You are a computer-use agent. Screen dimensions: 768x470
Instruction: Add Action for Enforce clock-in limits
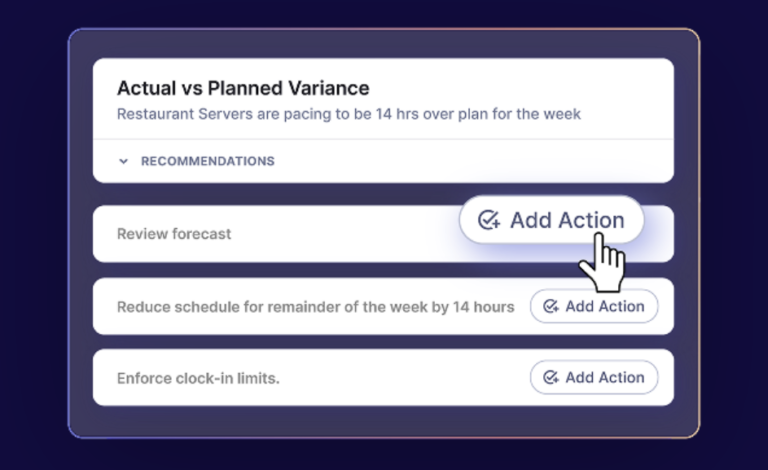[x=594, y=377]
